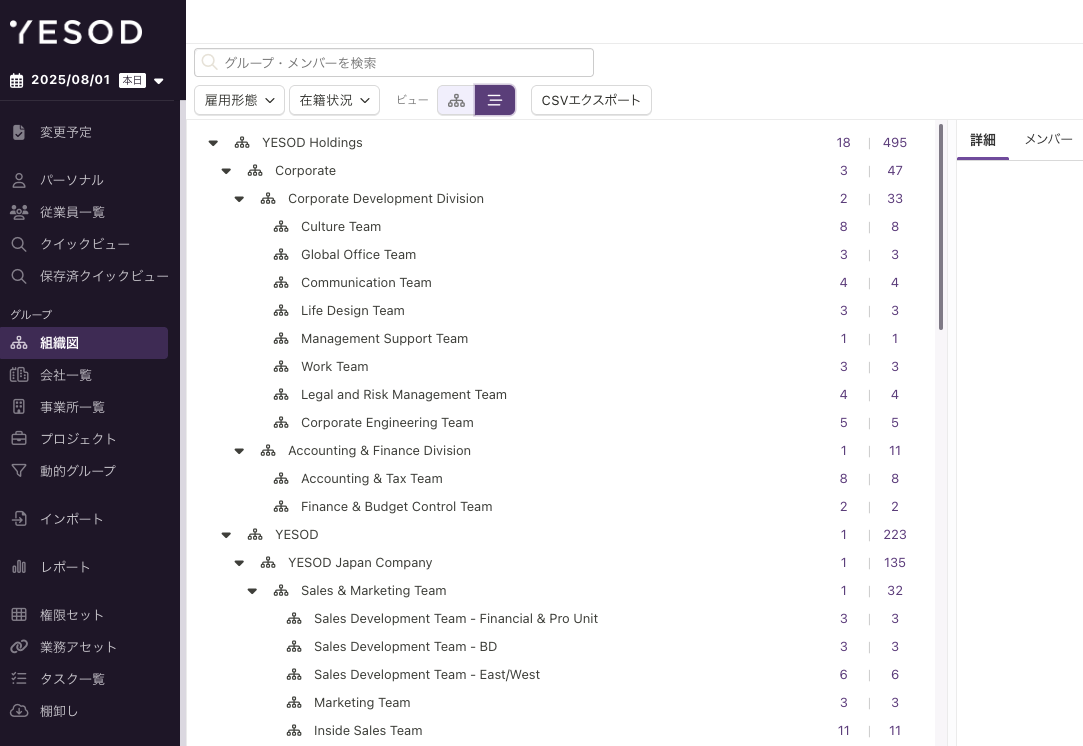This screenshot has height=746, width=1083.
Task: Select Finance & Budget Control Team
Action: (x=561, y=507)
